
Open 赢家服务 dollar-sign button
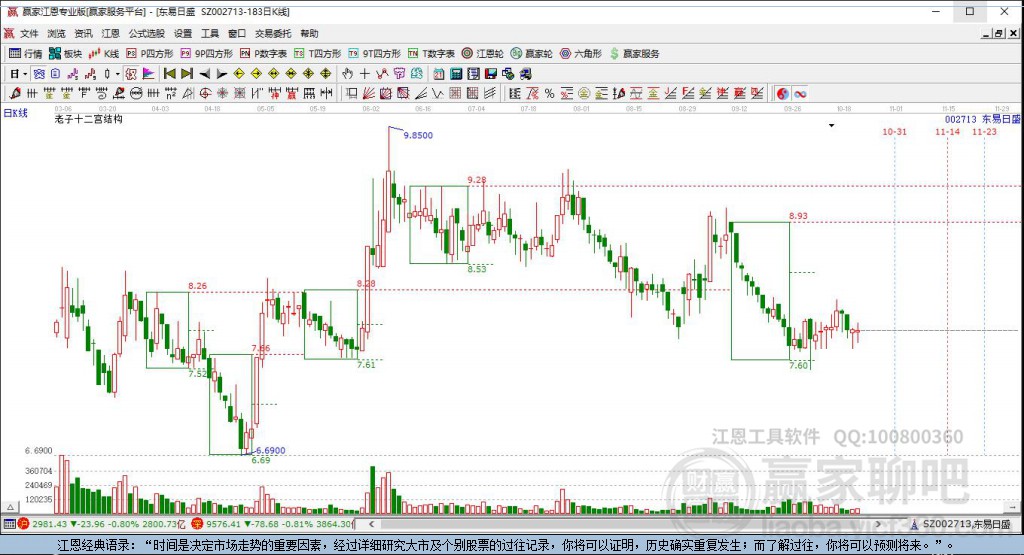pos(634,54)
